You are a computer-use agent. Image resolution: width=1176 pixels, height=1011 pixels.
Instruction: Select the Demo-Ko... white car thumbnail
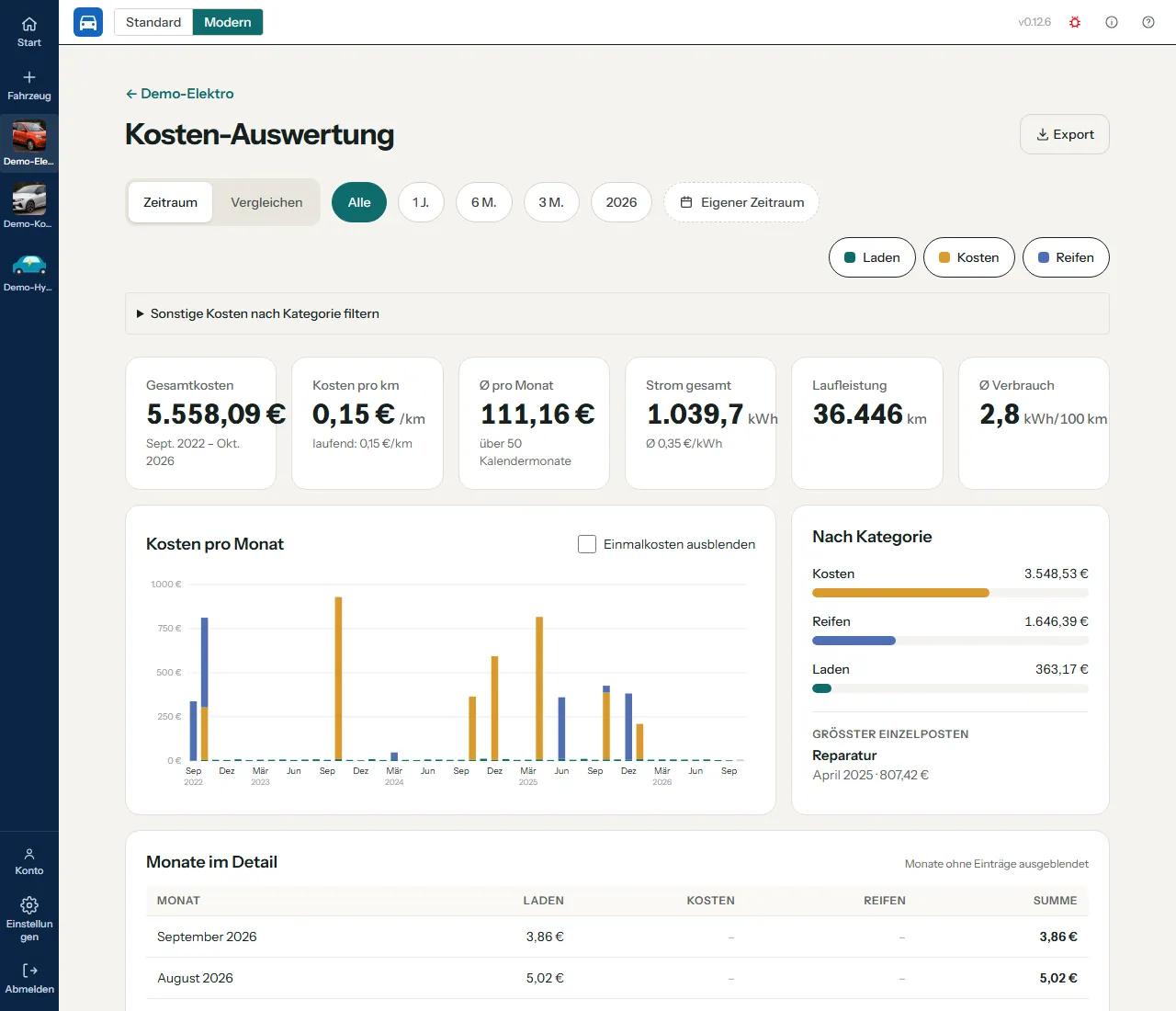29,199
